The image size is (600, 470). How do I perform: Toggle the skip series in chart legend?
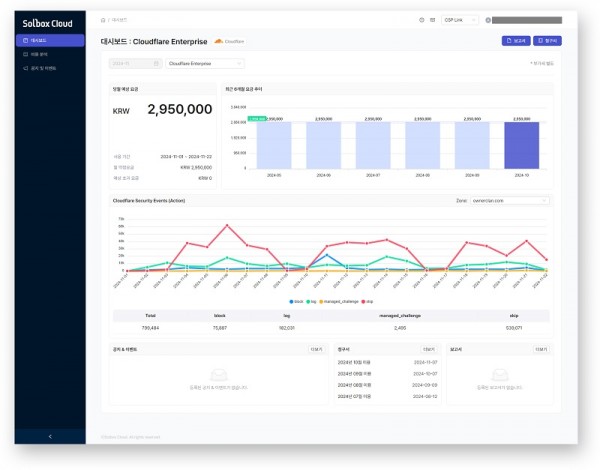367,302
